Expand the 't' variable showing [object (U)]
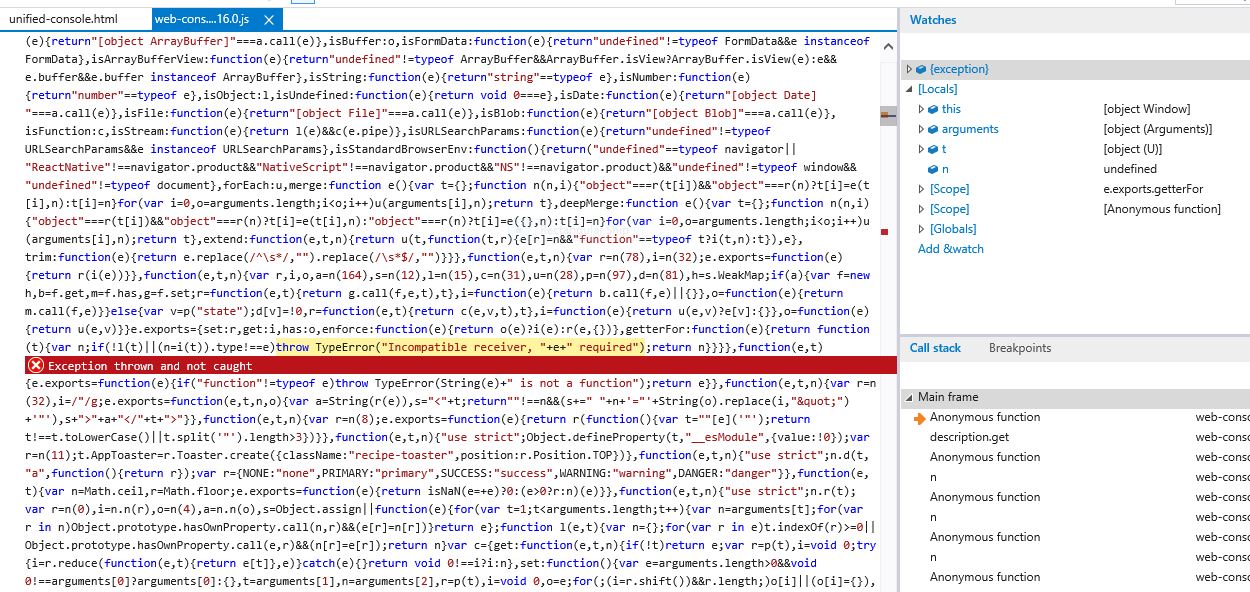Image resolution: width=1250 pixels, height=592 pixels. point(920,149)
